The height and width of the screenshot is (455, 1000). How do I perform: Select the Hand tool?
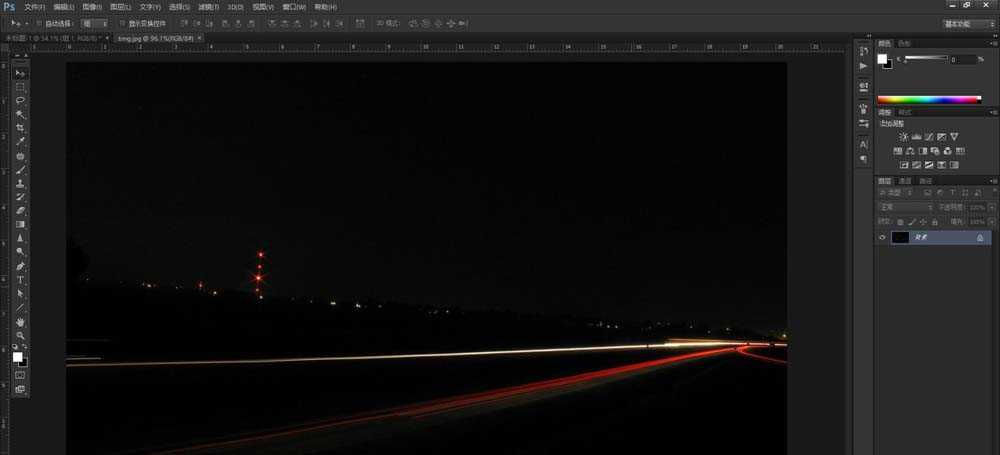click(20, 322)
